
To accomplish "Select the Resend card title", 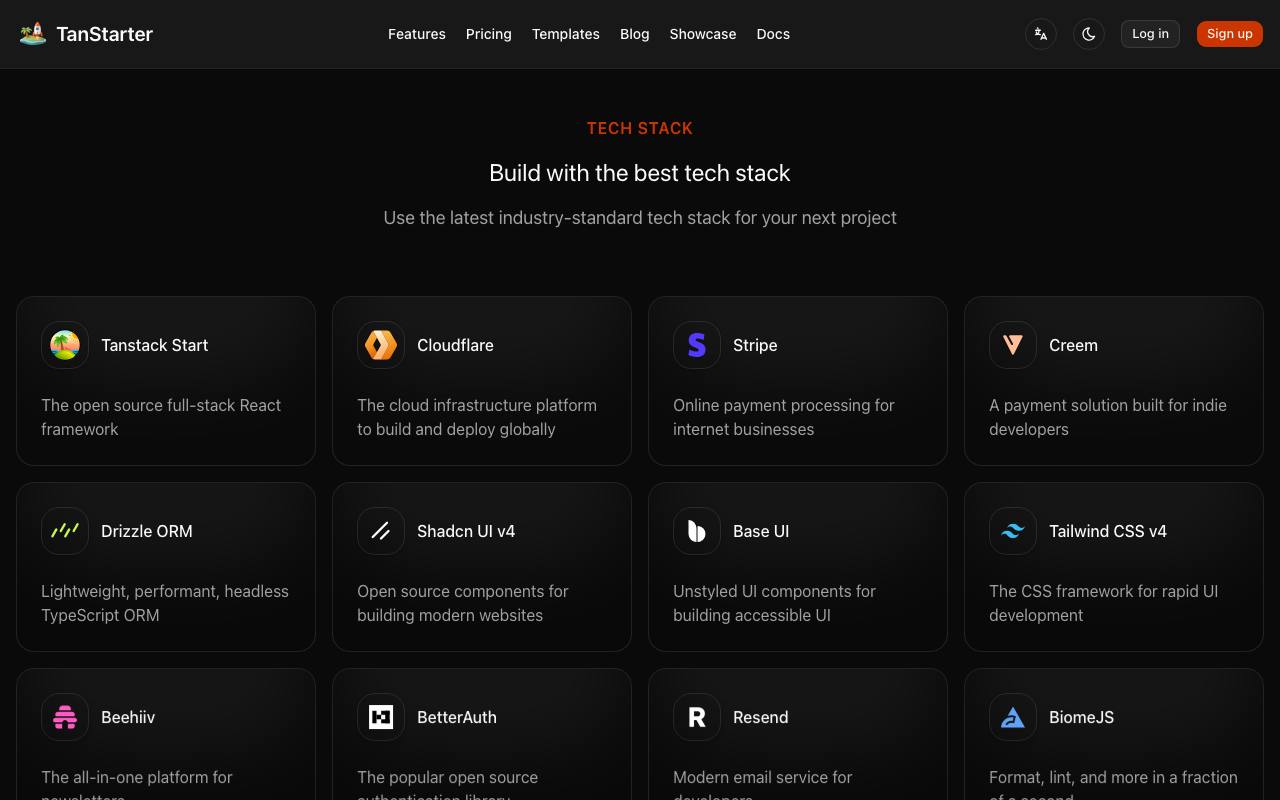I will tap(761, 717).
